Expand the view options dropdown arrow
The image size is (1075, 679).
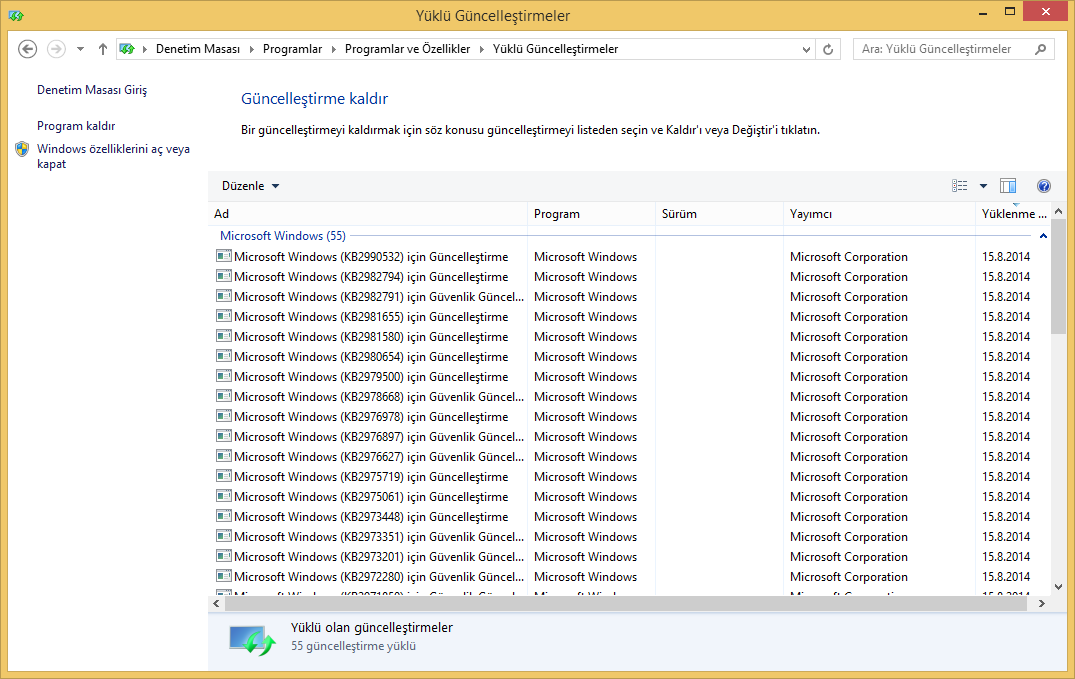click(x=983, y=186)
